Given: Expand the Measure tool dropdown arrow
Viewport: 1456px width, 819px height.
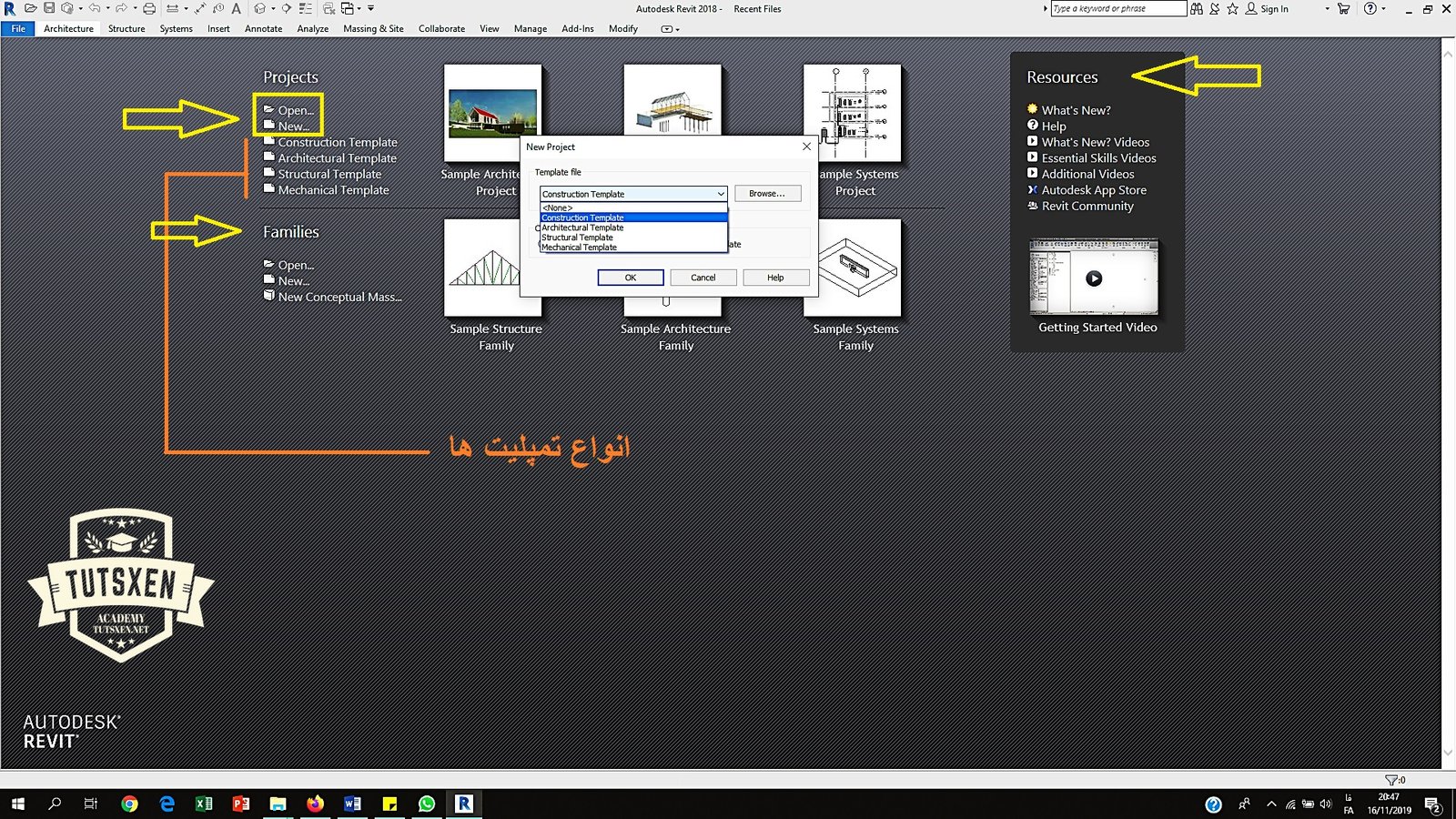Looking at the screenshot, I should coord(187,8).
